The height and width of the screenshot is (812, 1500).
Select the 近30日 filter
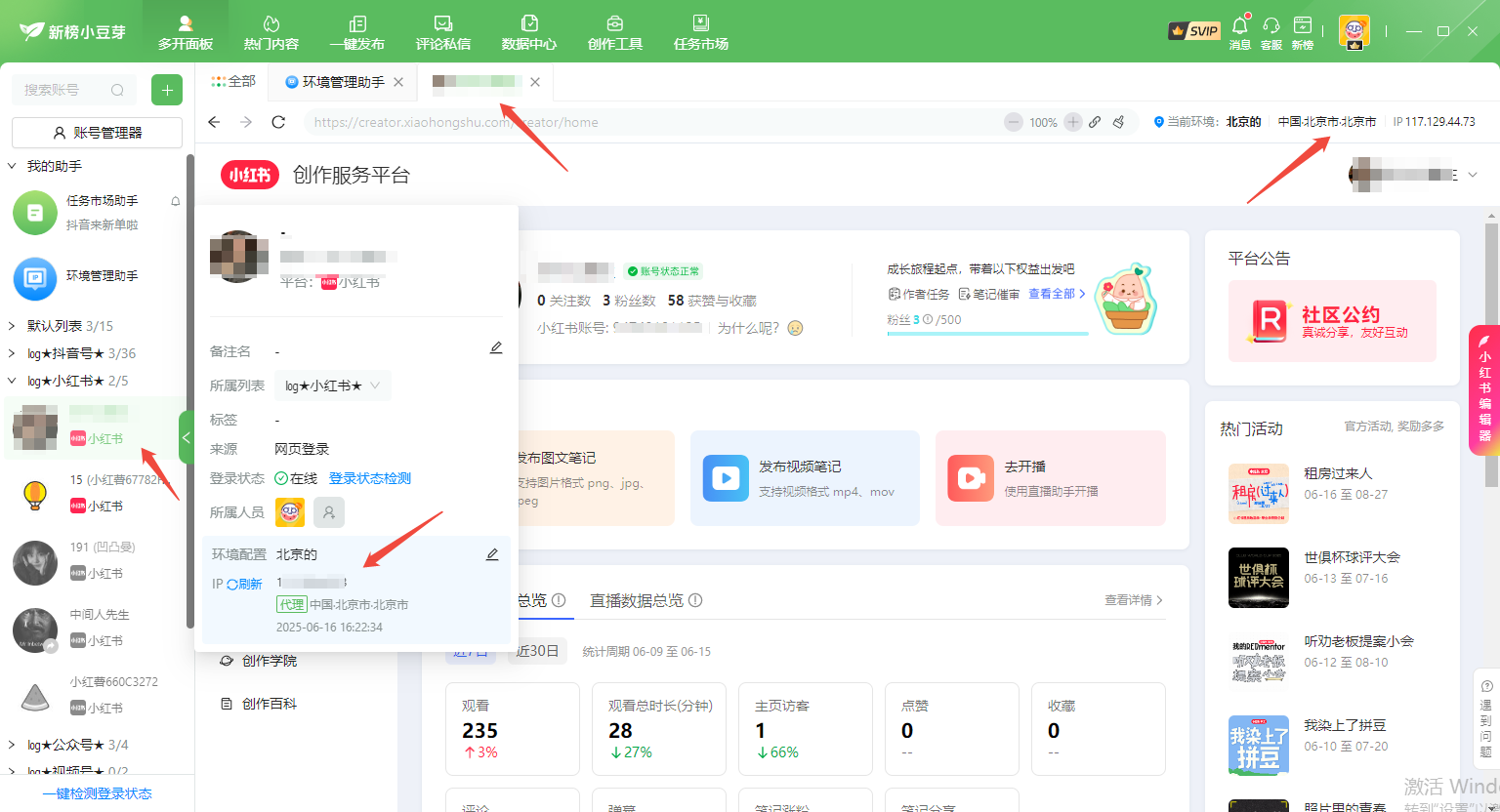tap(536, 651)
